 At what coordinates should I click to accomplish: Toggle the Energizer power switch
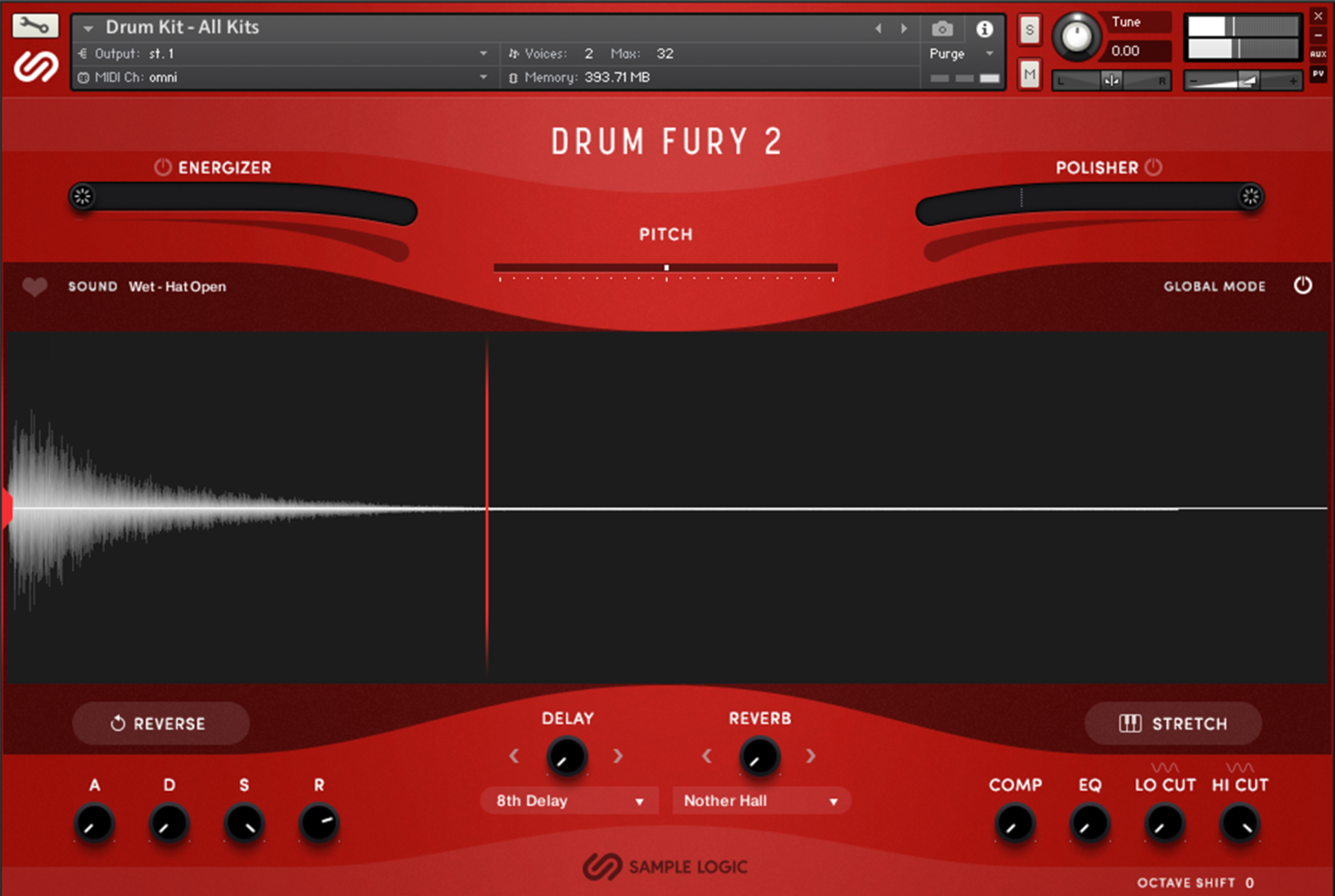click(163, 167)
